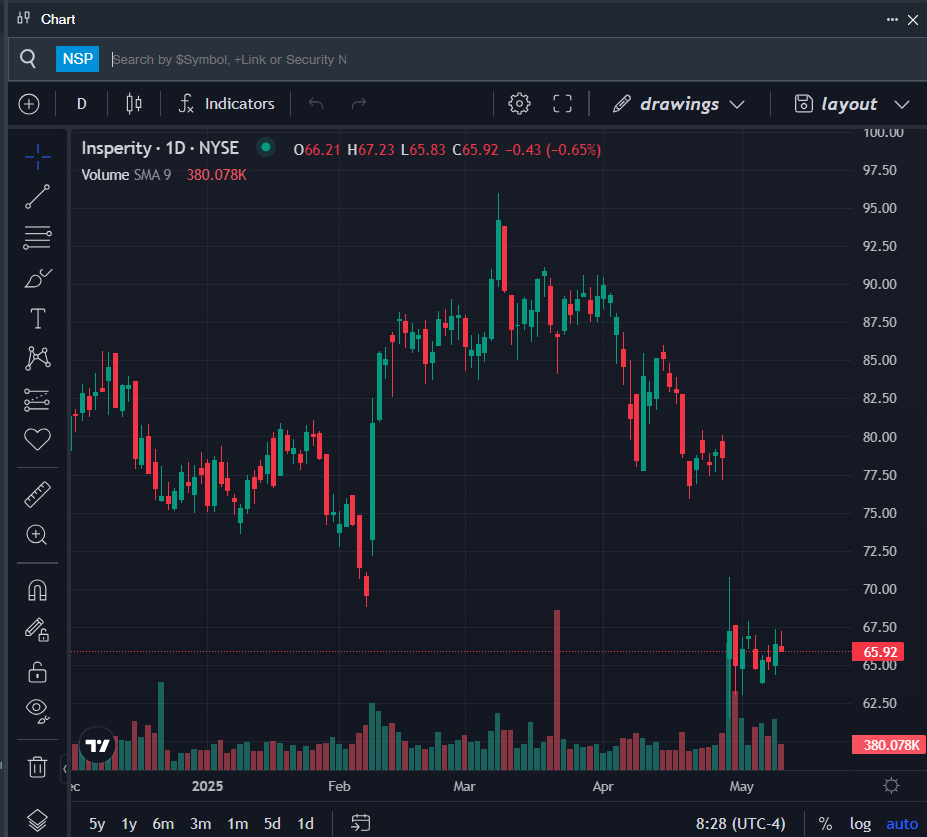
Task: Click the NSP symbol tag
Action: (77, 59)
